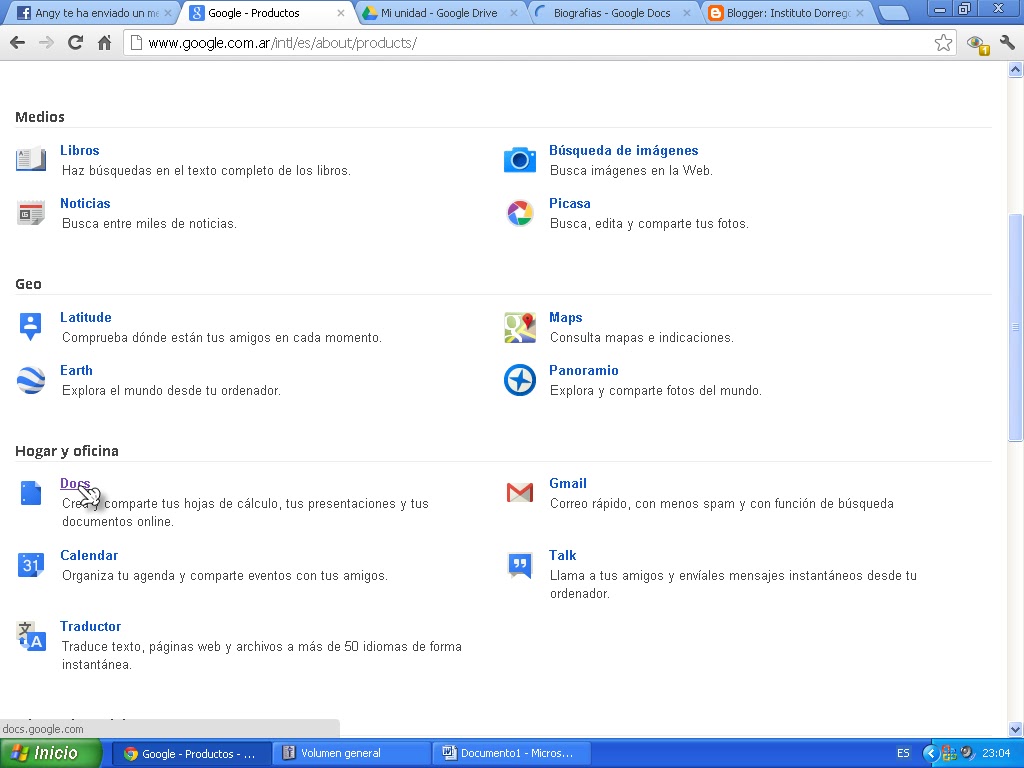The image size is (1024, 768).
Task: Open the Picasa link
Action: pos(569,203)
